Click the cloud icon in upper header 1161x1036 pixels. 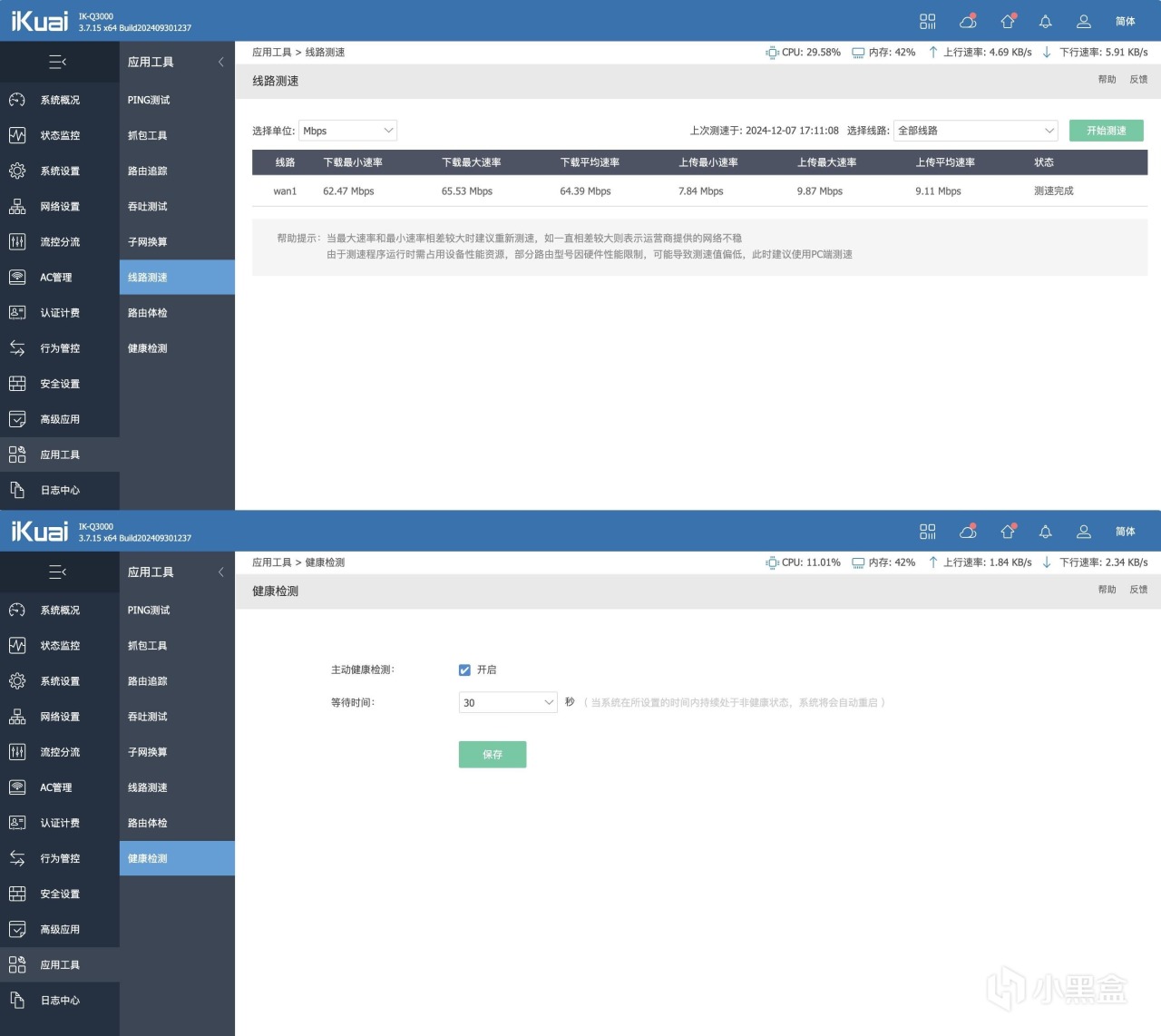pos(968,21)
